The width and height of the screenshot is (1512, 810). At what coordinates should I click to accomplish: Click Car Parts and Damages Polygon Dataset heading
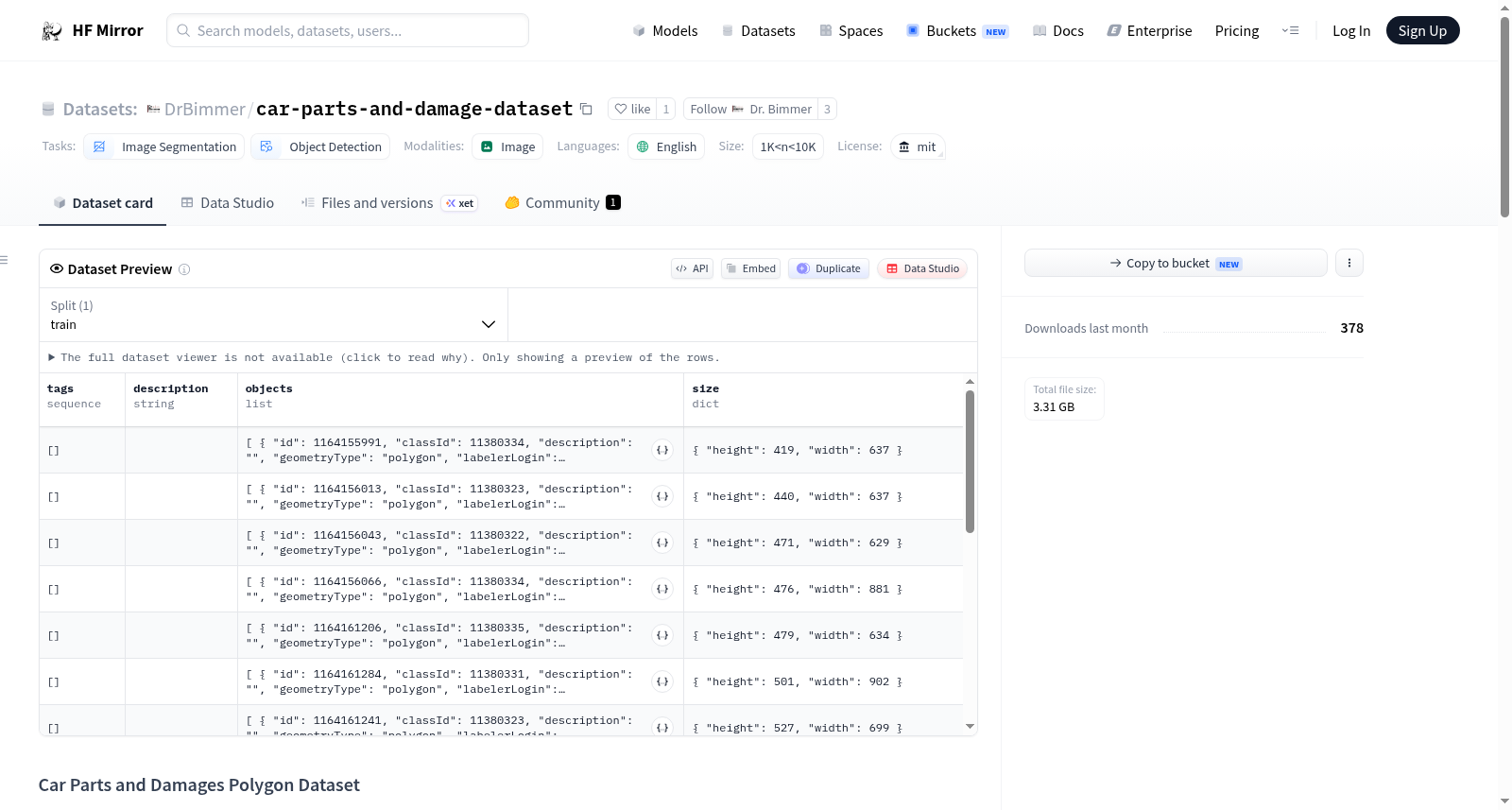pyautogui.click(x=199, y=784)
